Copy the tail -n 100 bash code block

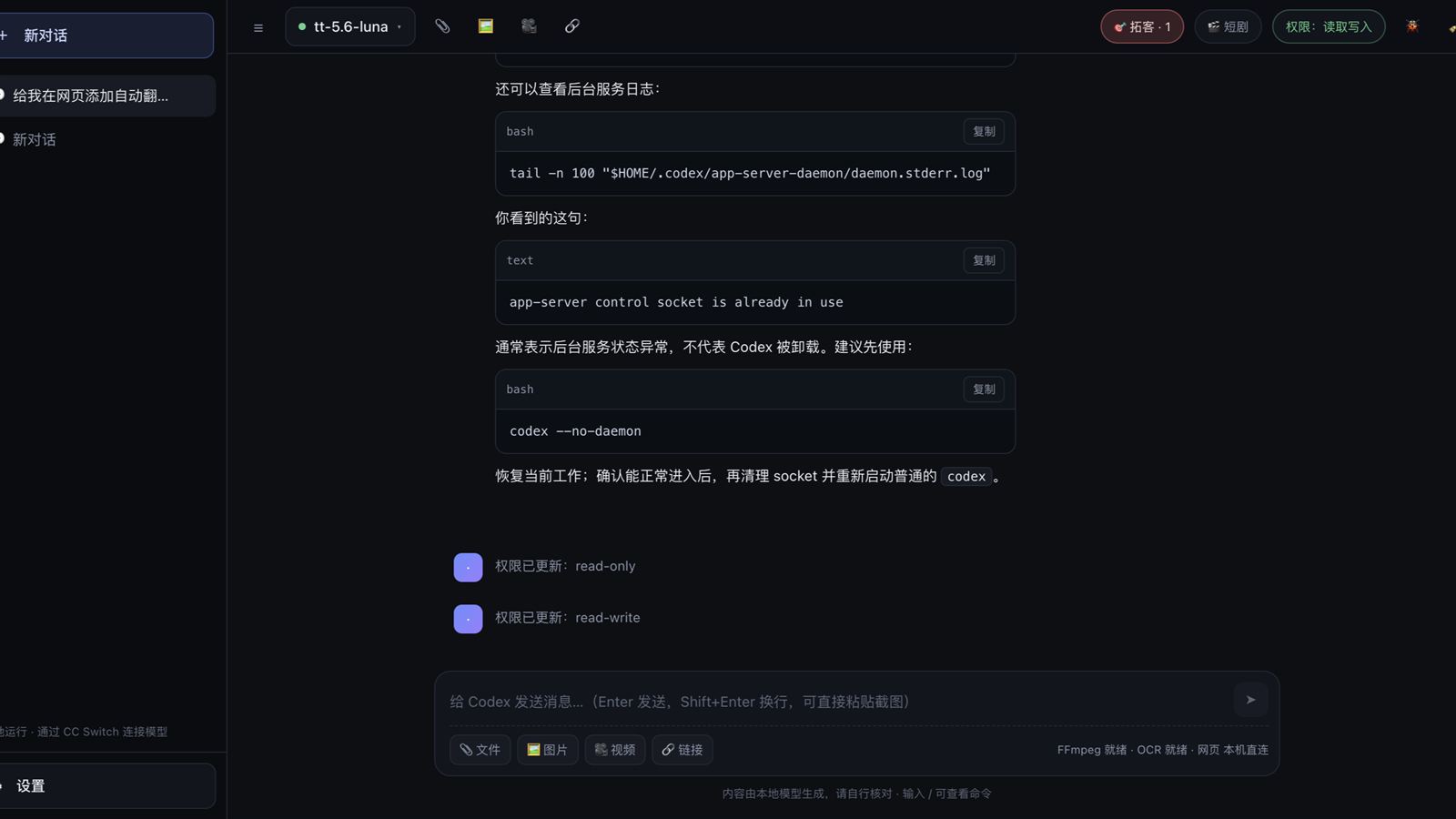(x=984, y=131)
